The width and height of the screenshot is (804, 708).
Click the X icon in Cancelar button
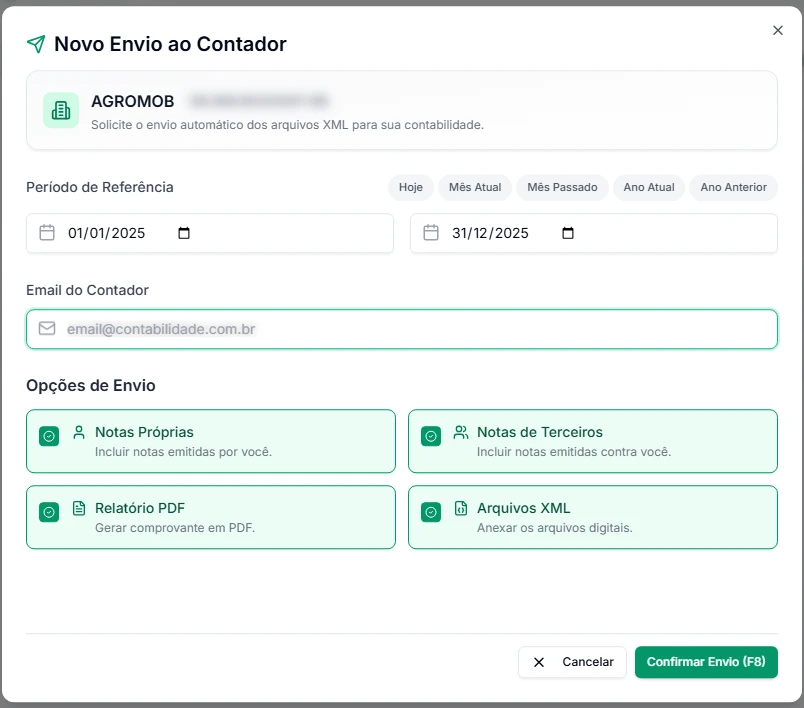(x=539, y=662)
